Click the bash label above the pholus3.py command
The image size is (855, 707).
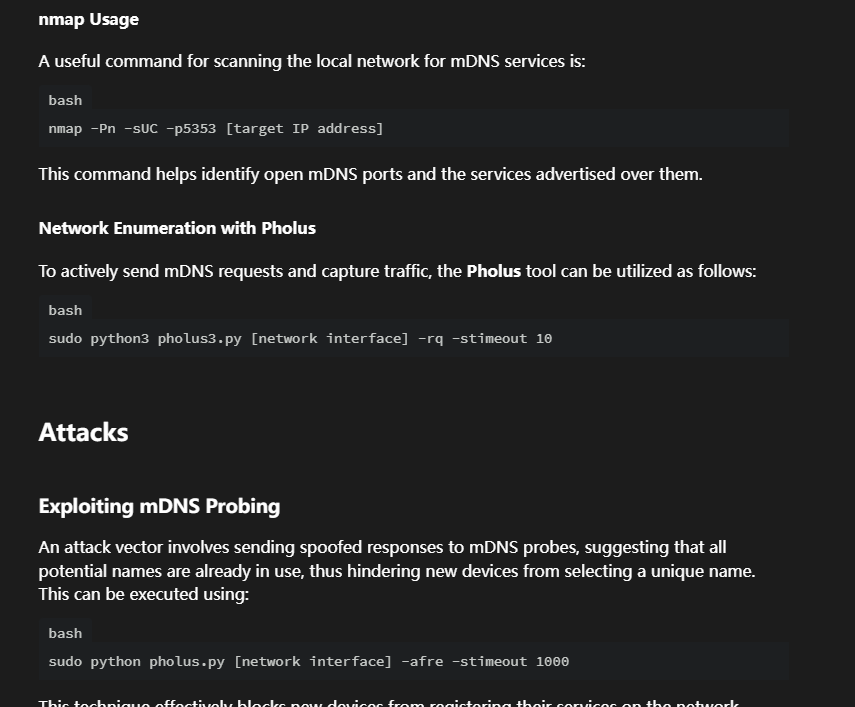pyautogui.click(x=65, y=310)
